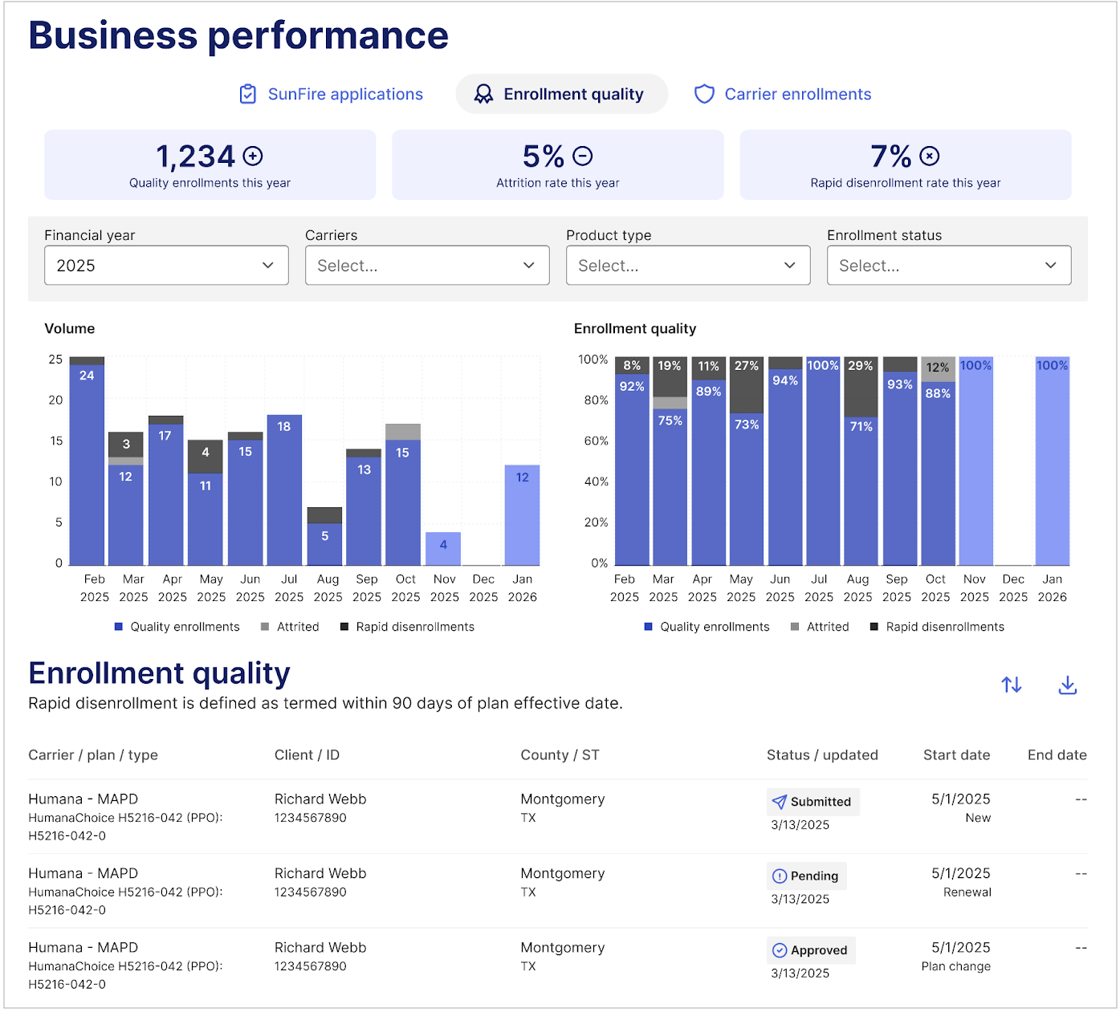Click the clipboard icon next to SunFire applications
This screenshot has height=1012, width=1120.
pyautogui.click(x=247, y=93)
